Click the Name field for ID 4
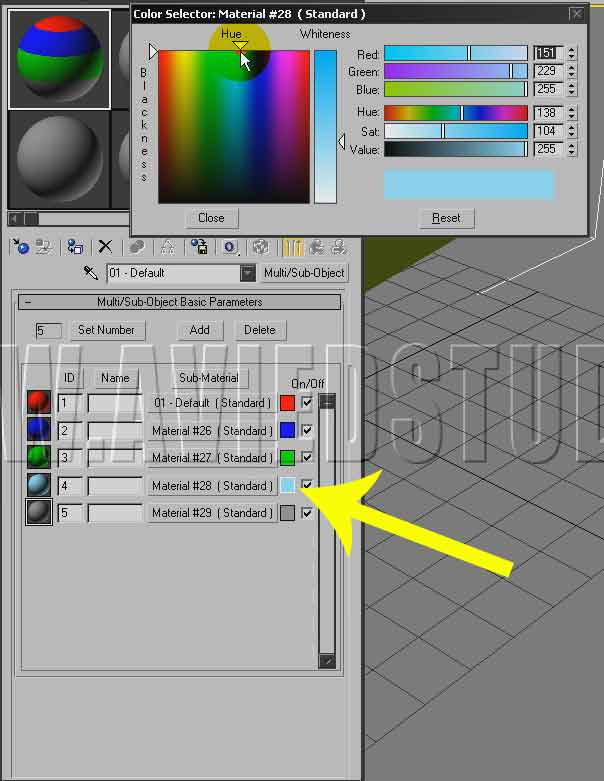604x781 pixels. point(115,486)
